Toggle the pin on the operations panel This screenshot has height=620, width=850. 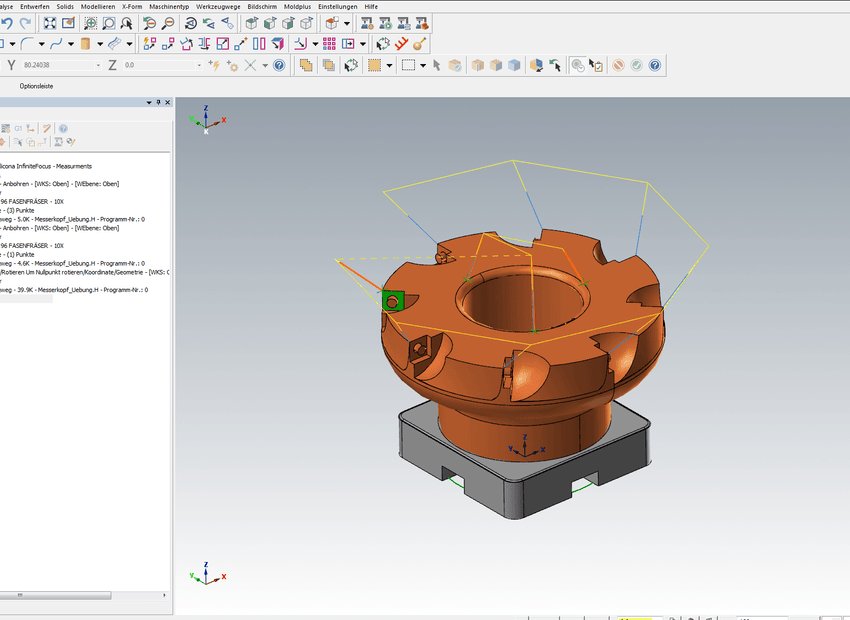point(158,102)
